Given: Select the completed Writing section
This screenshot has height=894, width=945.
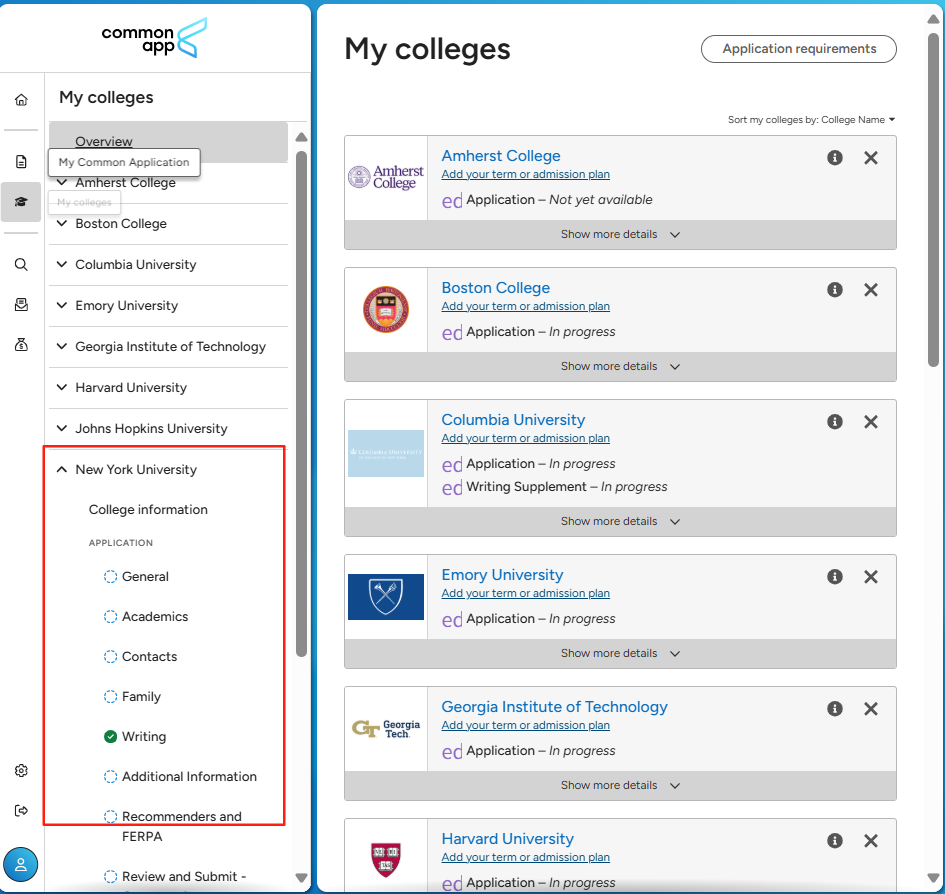Looking at the screenshot, I should click(143, 737).
